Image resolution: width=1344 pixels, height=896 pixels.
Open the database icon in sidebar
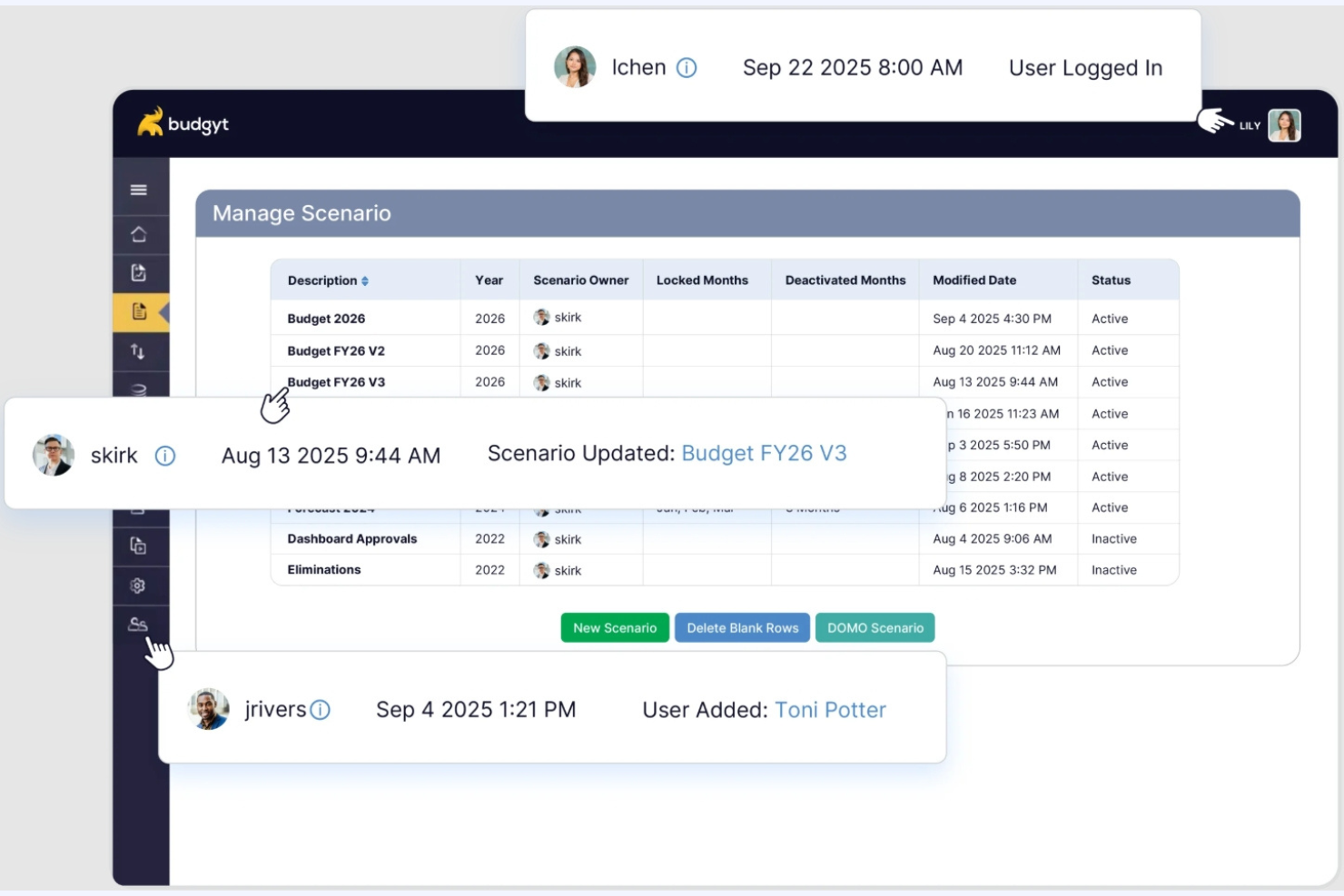(139, 390)
